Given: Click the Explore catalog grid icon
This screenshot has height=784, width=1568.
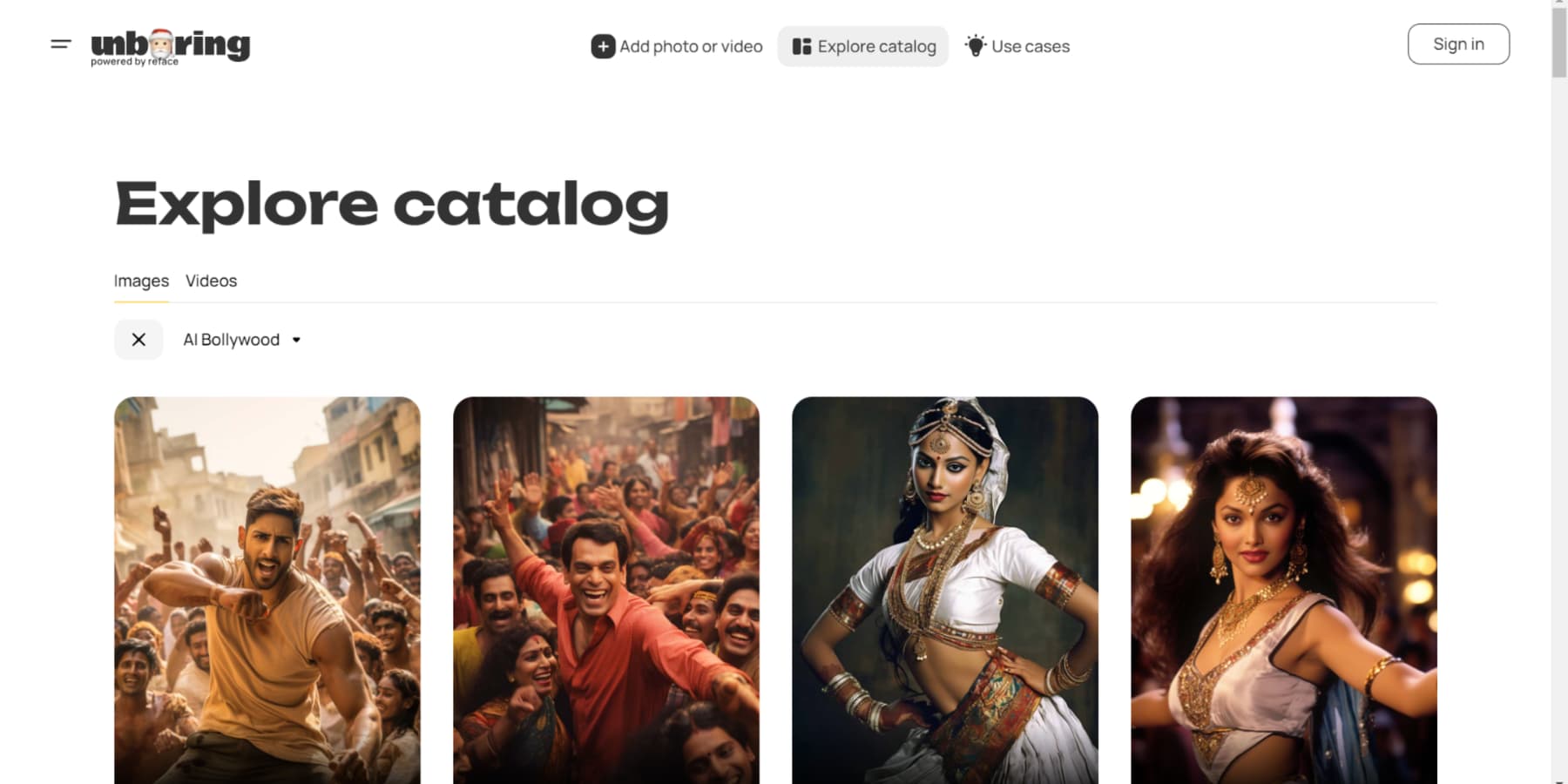Looking at the screenshot, I should [801, 46].
